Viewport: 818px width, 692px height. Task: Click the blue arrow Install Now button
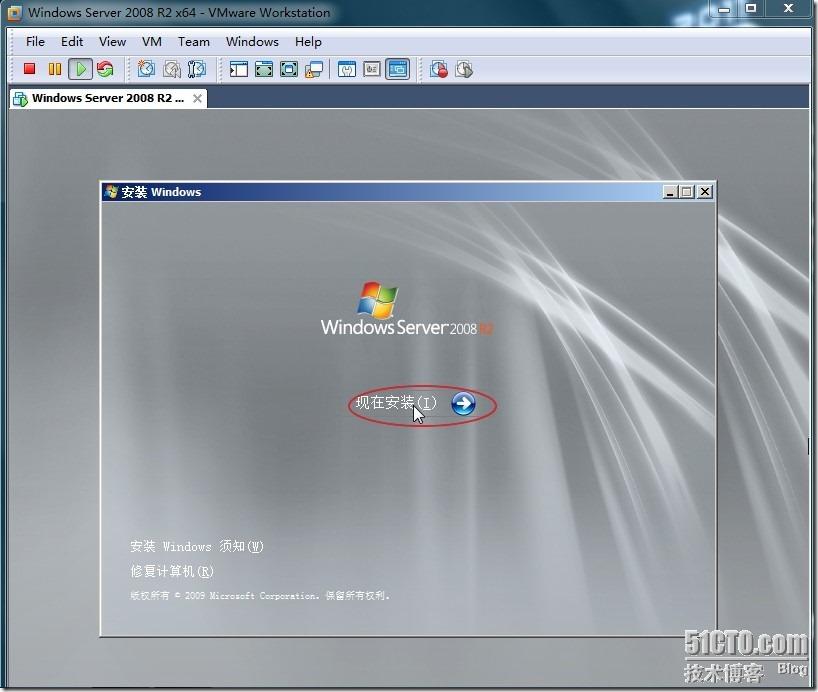point(463,403)
